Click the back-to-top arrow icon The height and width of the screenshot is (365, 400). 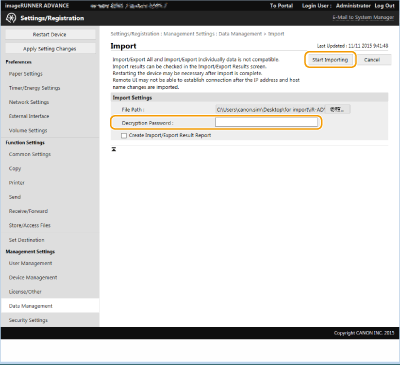click(114, 149)
